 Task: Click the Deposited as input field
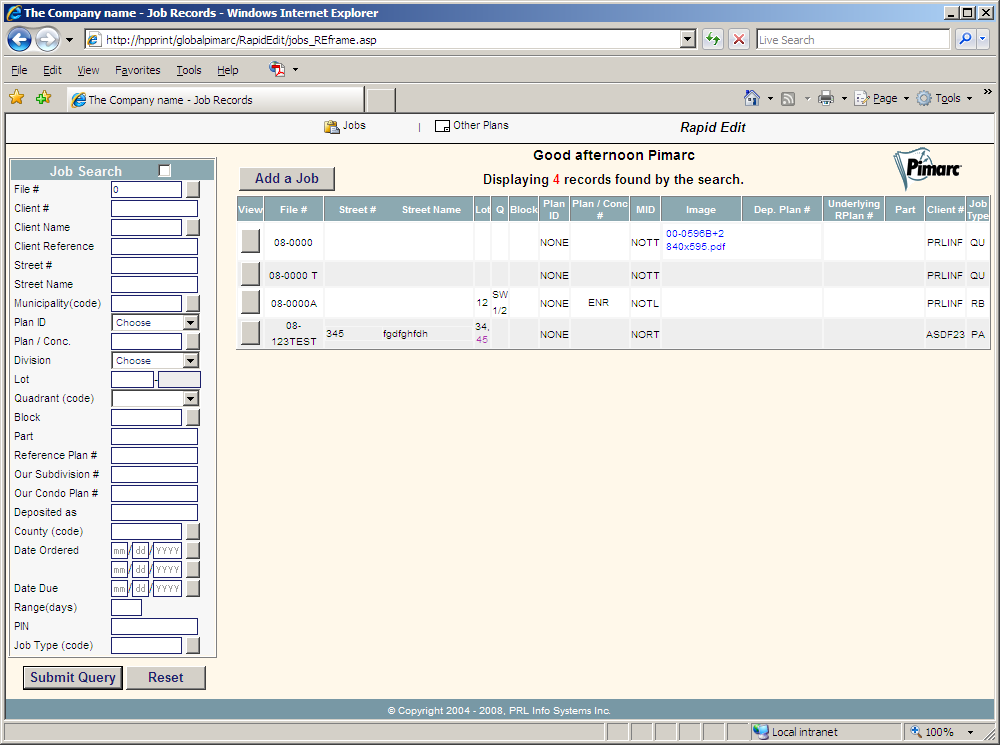[154, 513]
